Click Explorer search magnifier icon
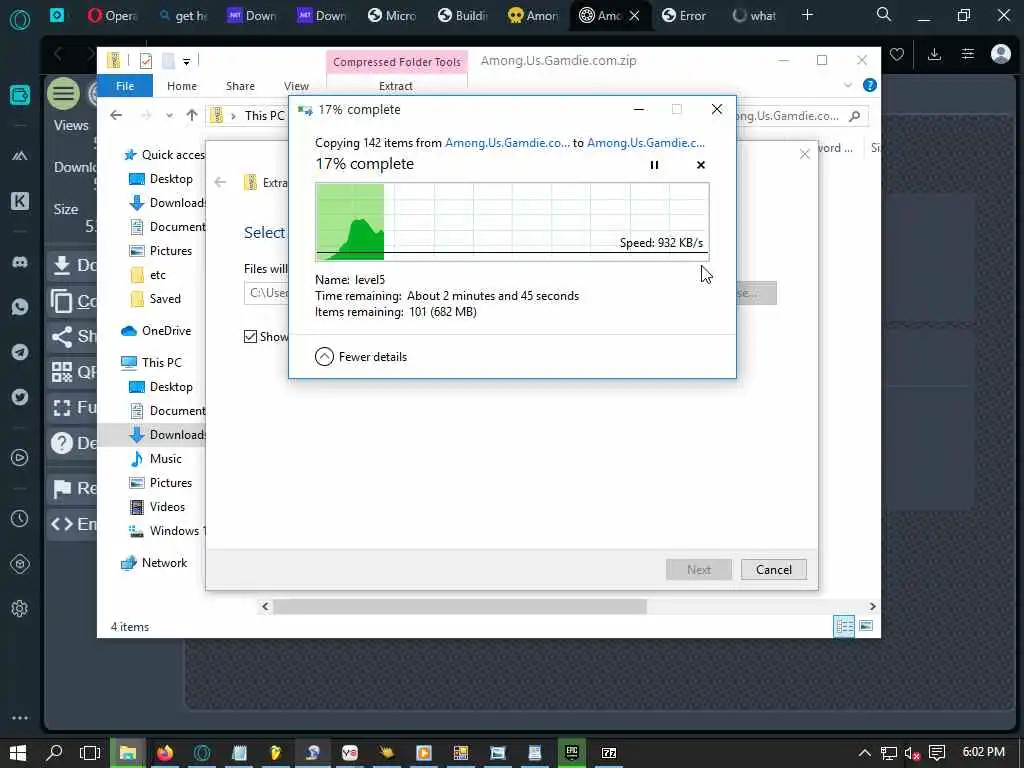1024x768 pixels. click(x=854, y=116)
